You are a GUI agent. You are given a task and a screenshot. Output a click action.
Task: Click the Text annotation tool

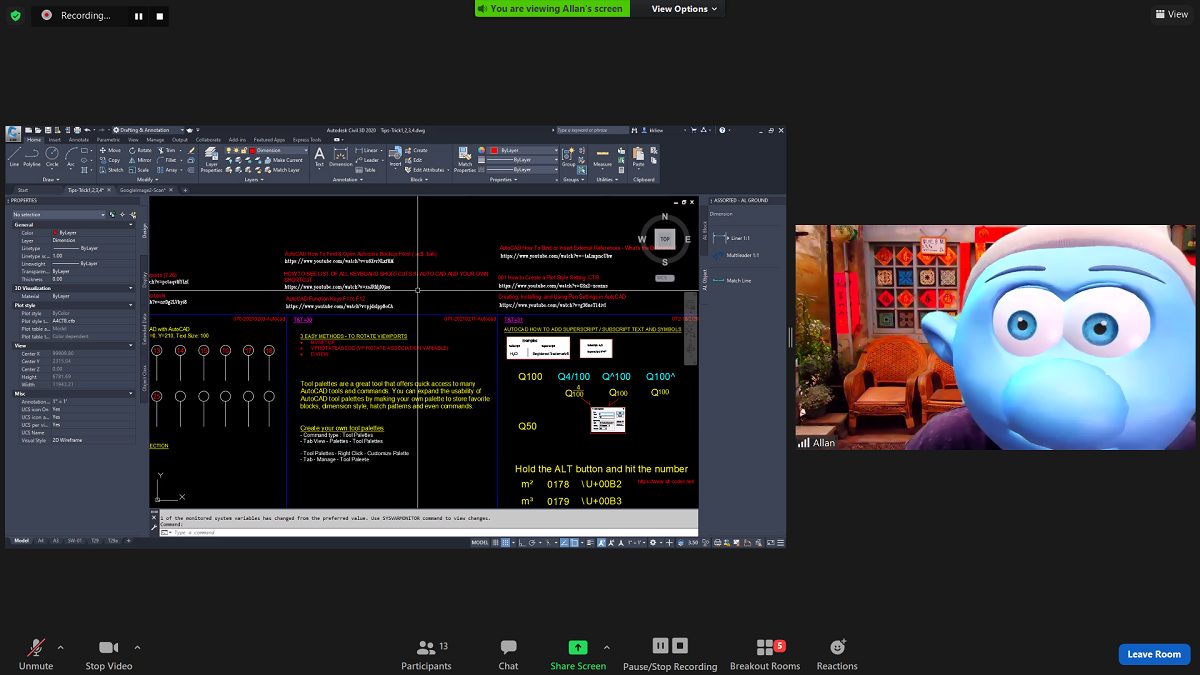tap(319, 158)
